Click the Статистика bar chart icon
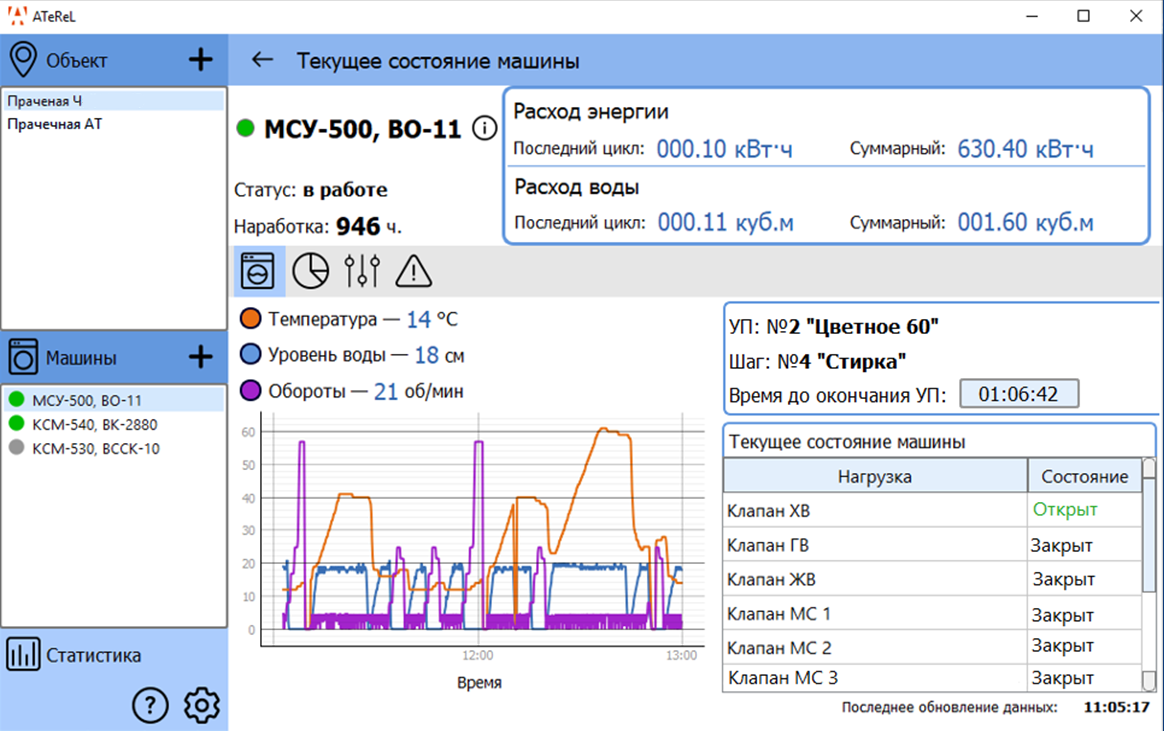1164x731 pixels. 23,655
